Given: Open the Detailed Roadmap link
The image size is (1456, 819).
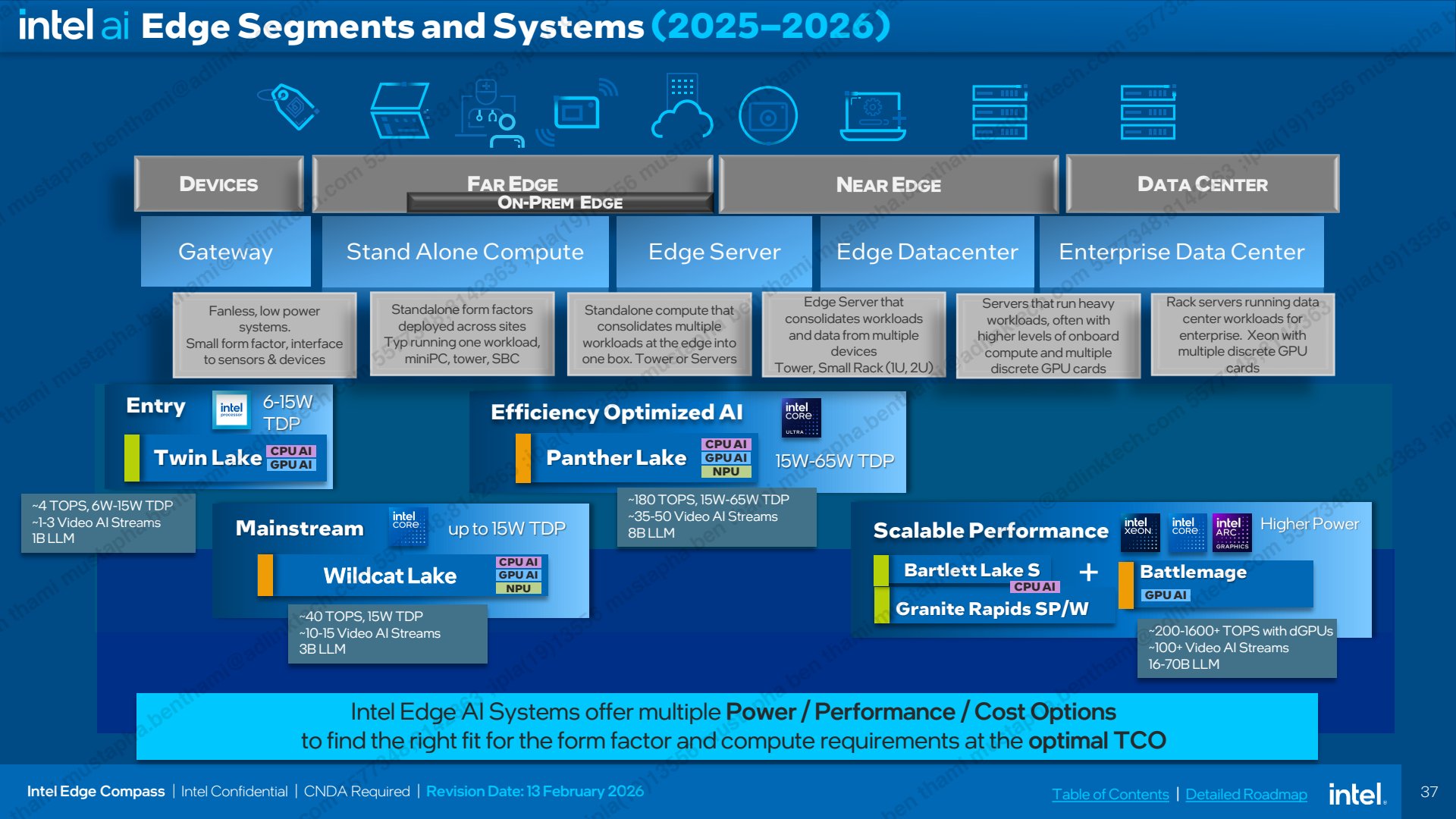Looking at the screenshot, I should (1246, 794).
